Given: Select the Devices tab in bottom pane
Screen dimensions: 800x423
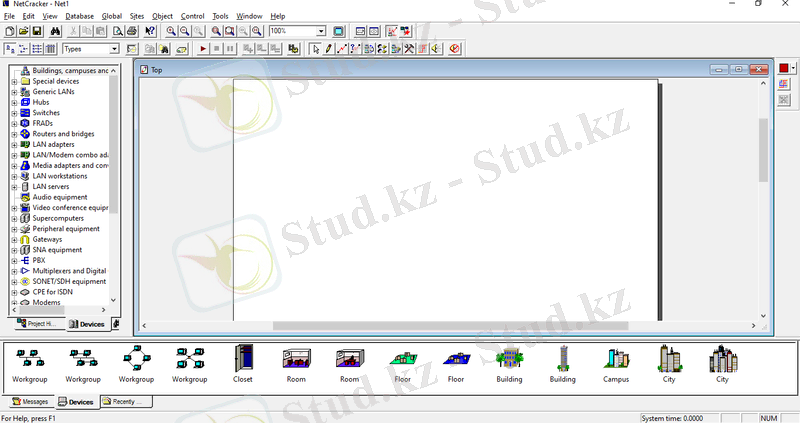Looking at the screenshot, I should [76, 402].
